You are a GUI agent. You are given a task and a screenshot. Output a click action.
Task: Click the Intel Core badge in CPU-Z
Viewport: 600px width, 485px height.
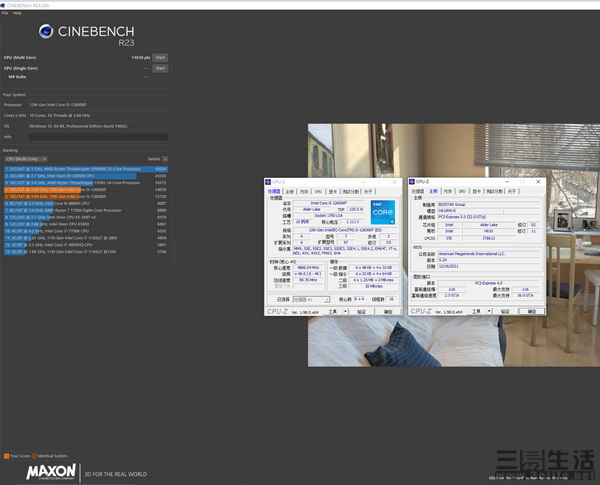tap(382, 212)
